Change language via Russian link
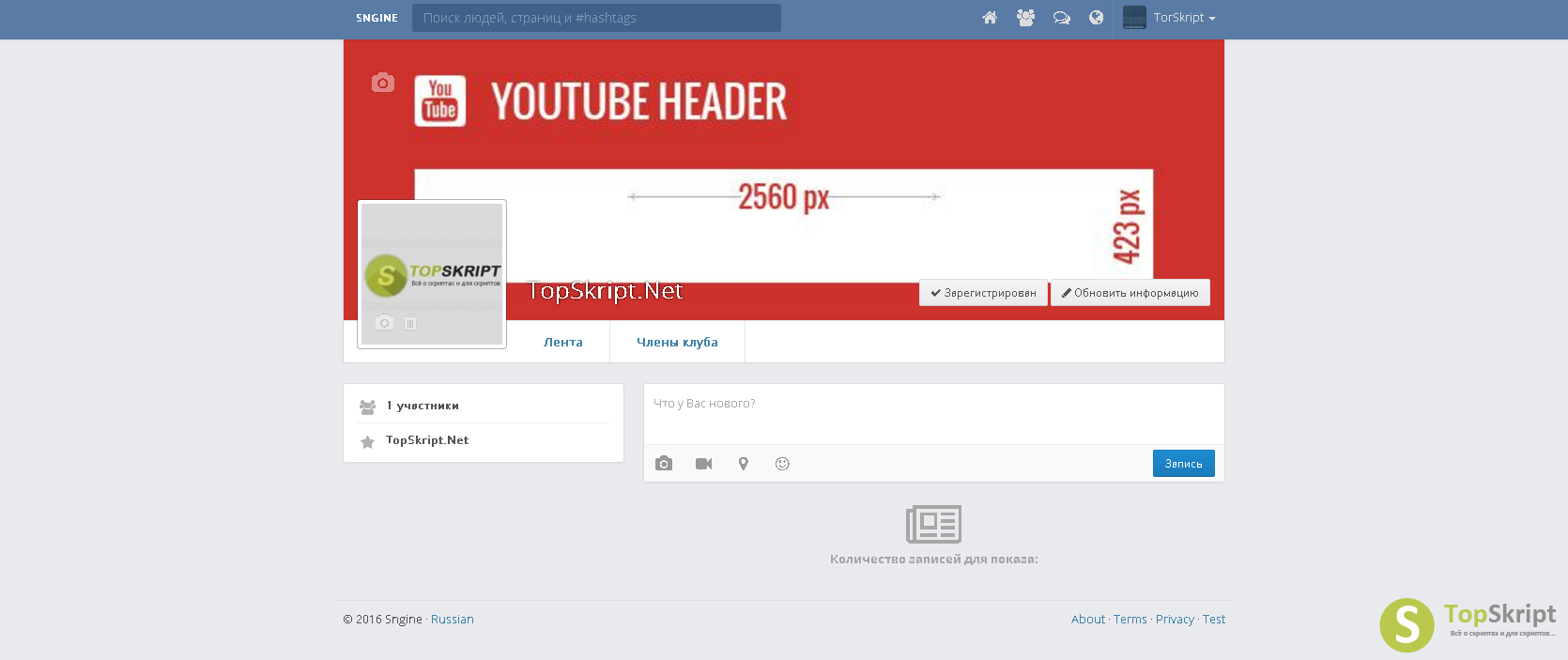 pos(452,620)
